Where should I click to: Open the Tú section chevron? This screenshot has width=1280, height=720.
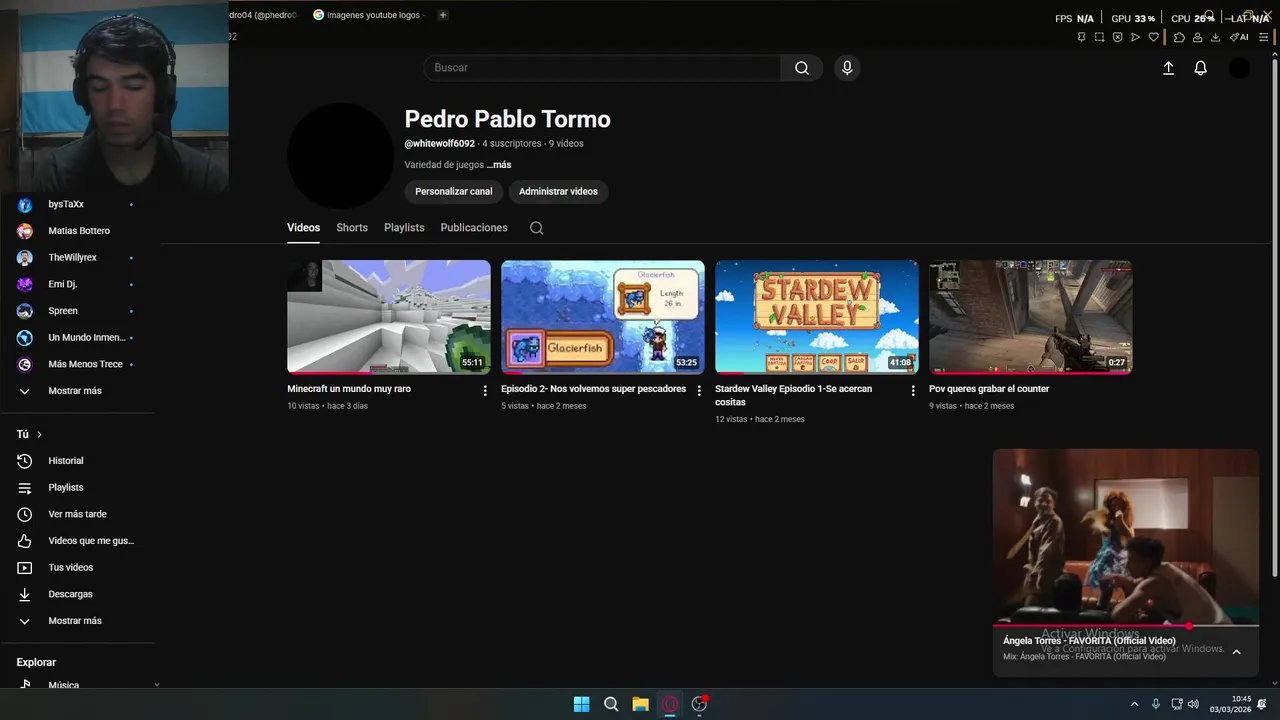click(x=39, y=434)
